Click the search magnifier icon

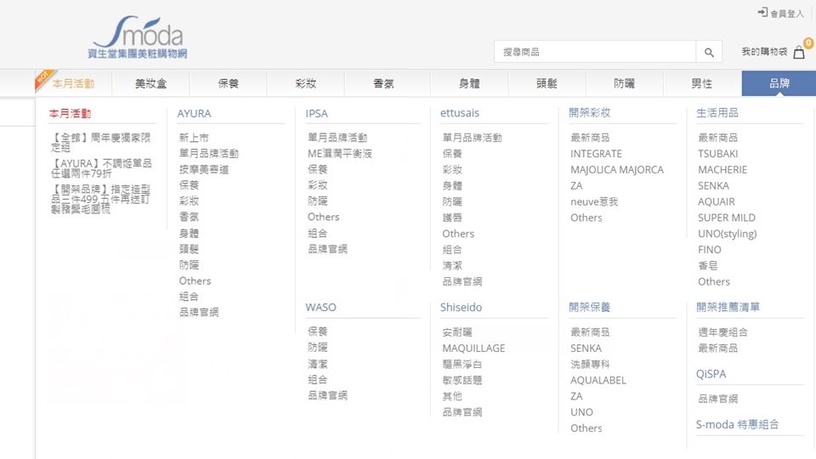[709, 52]
